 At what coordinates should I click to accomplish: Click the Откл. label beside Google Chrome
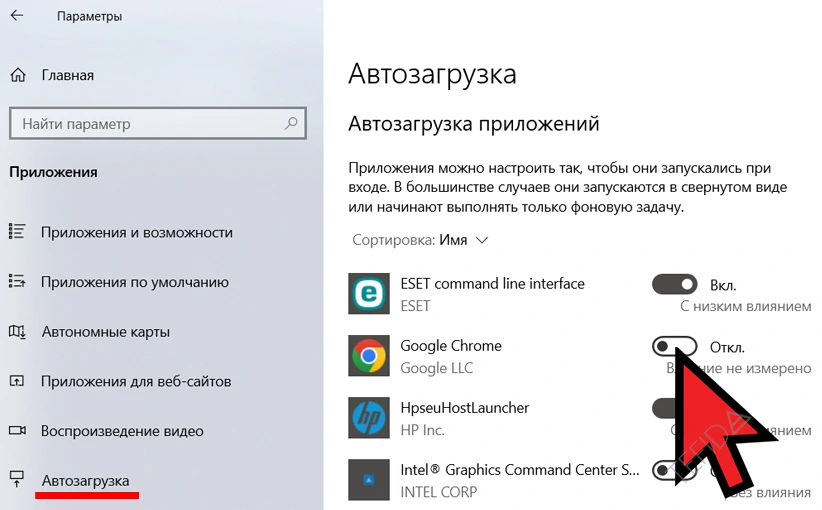point(727,348)
